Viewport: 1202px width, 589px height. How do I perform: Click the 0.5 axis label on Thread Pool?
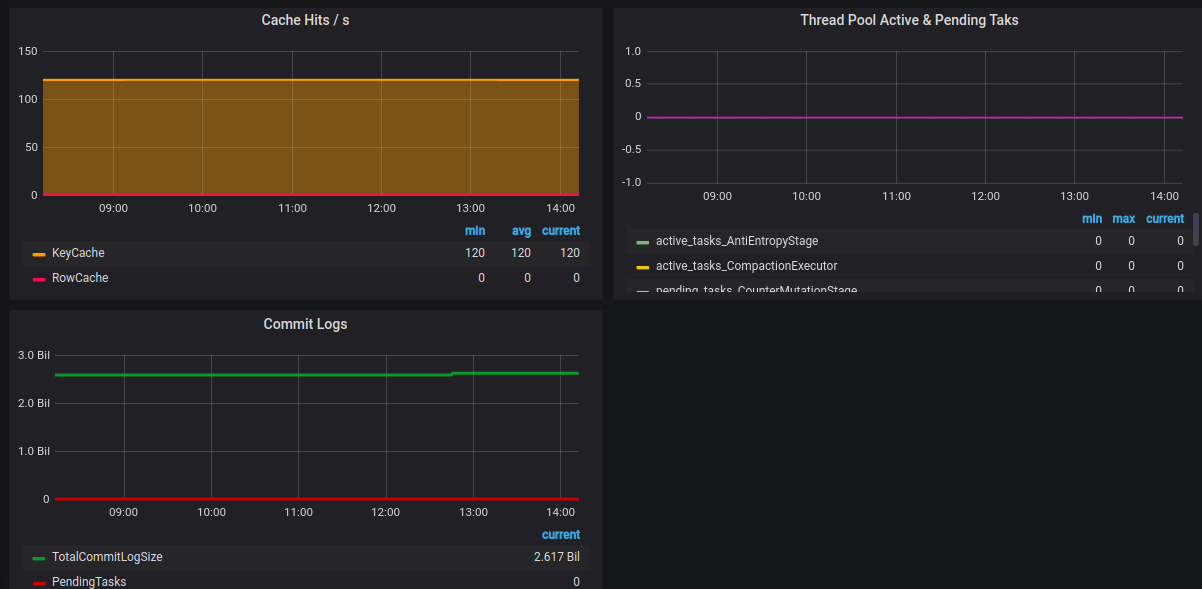(x=633, y=84)
